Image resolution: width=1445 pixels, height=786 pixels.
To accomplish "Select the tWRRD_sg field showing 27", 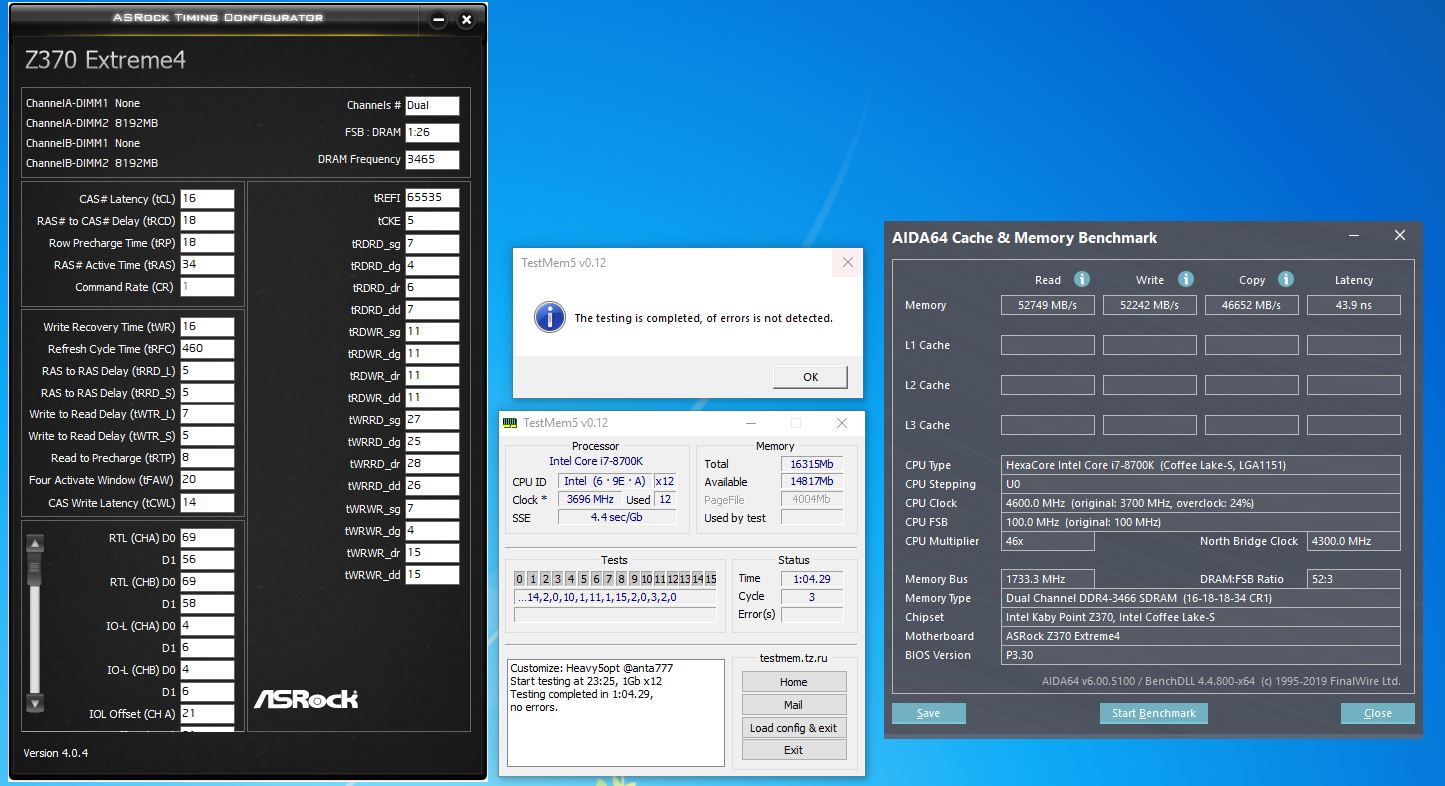I will tap(432, 419).
